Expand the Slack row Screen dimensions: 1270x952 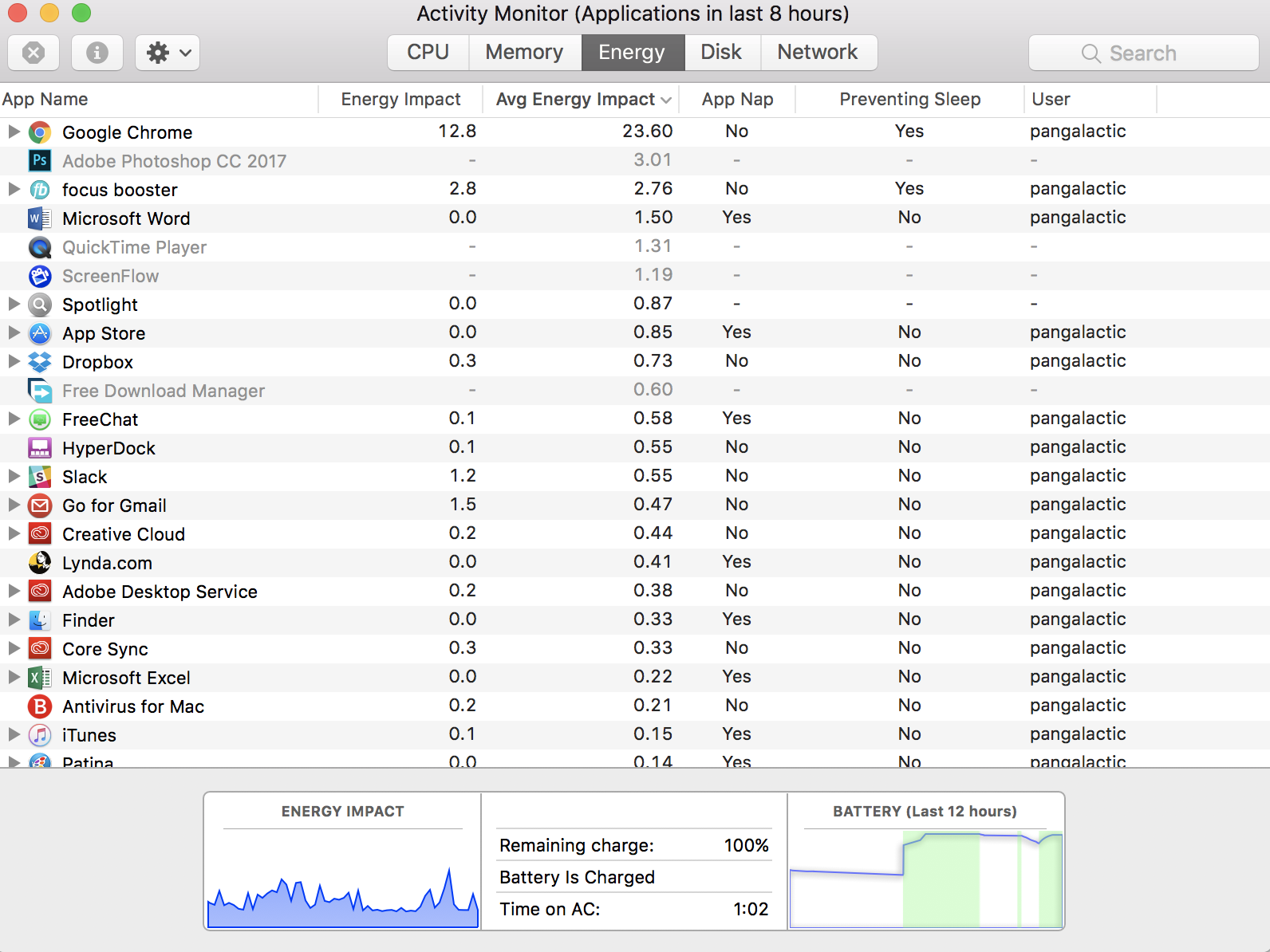[x=14, y=476]
